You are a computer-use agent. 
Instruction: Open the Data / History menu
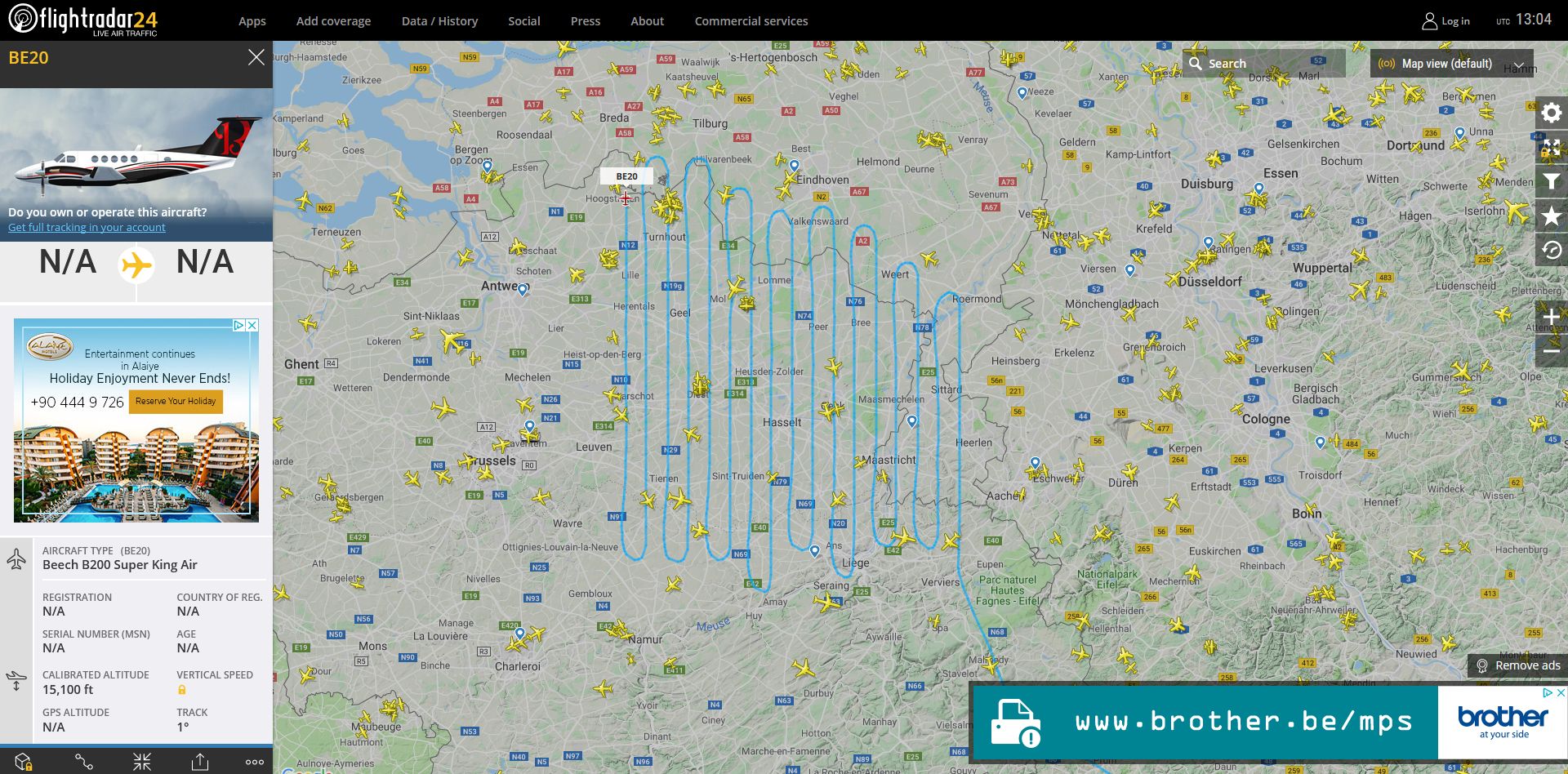(x=439, y=21)
